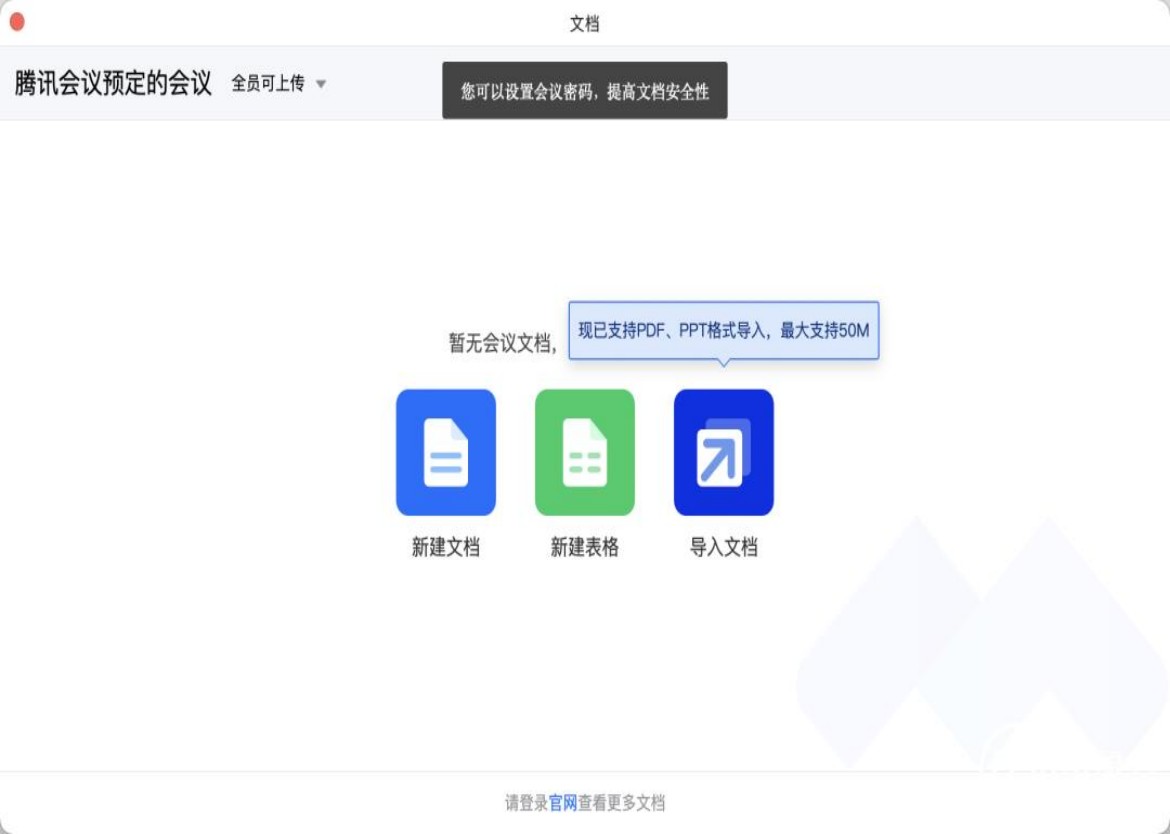Select the green 新建表格 spreadsheet icon

586,452
